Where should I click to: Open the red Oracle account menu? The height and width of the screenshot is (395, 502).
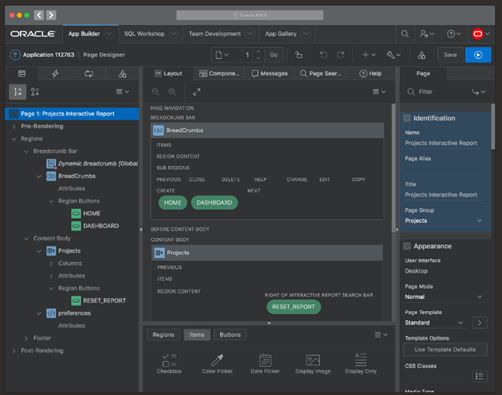(481, 34)
